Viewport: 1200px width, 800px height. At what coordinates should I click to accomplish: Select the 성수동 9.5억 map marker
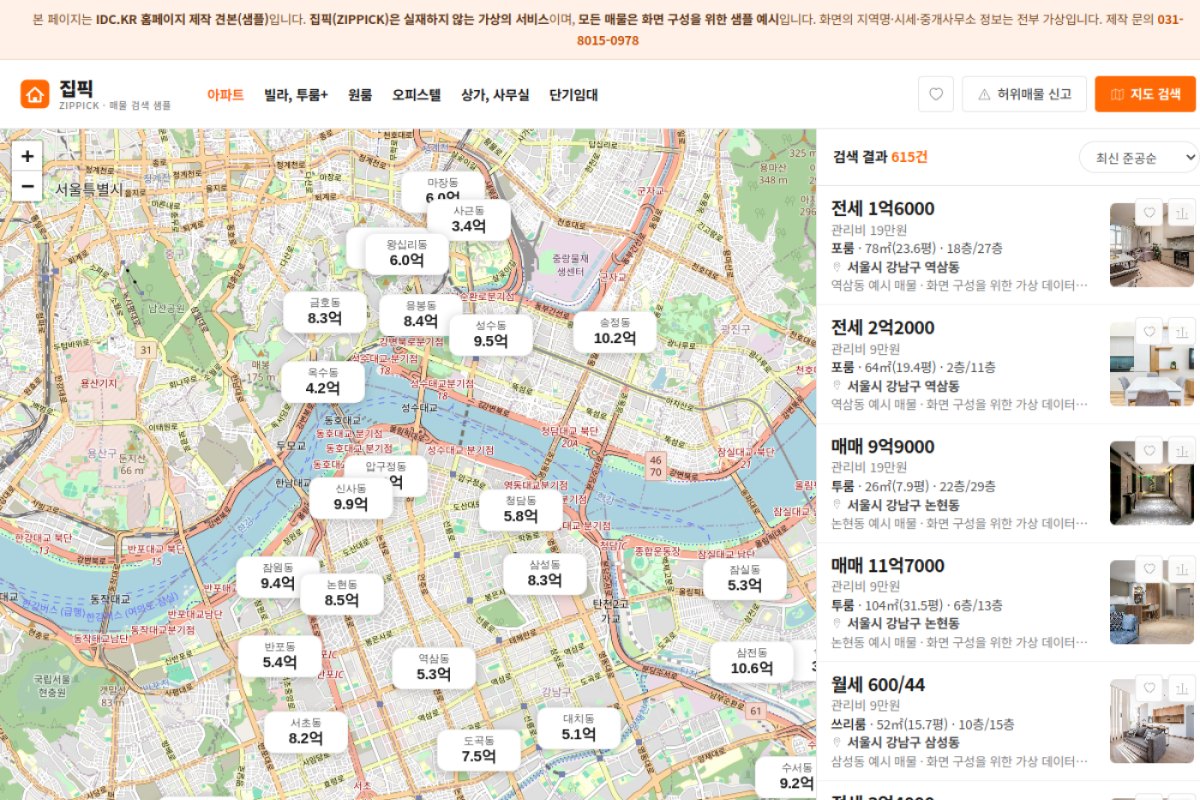(x=491, y=334)
